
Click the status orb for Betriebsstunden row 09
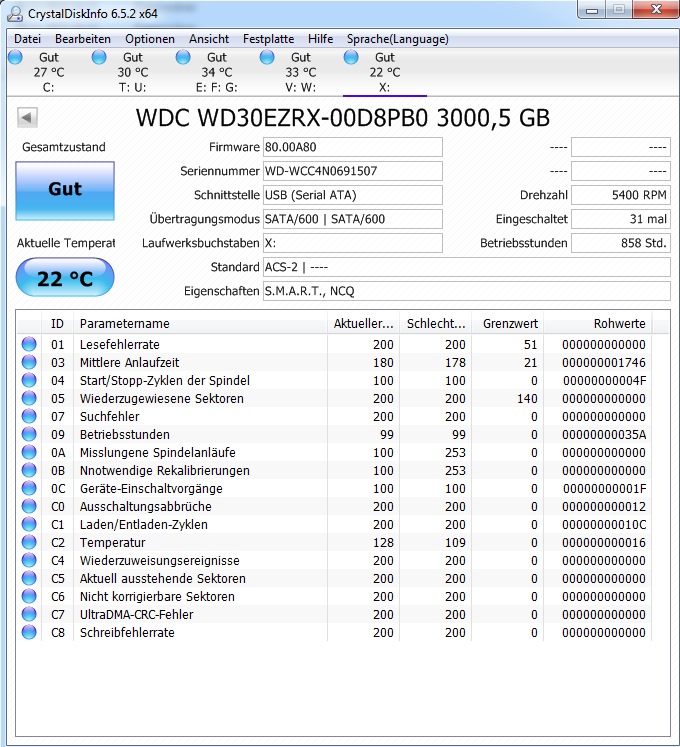[29, 434]
